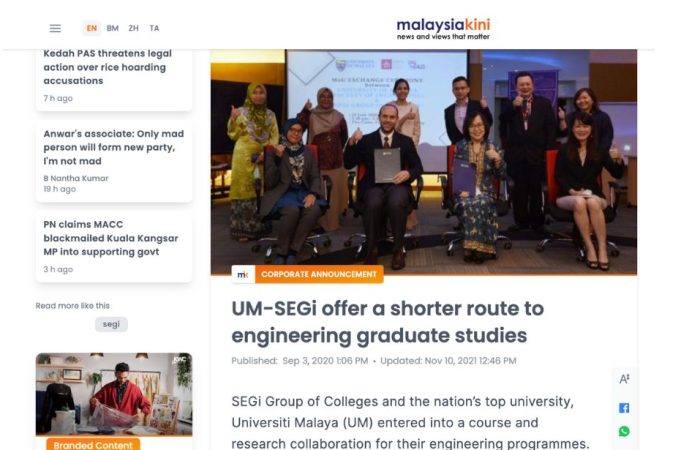
Task: Switch language to BM
Action: pos(112,28)
